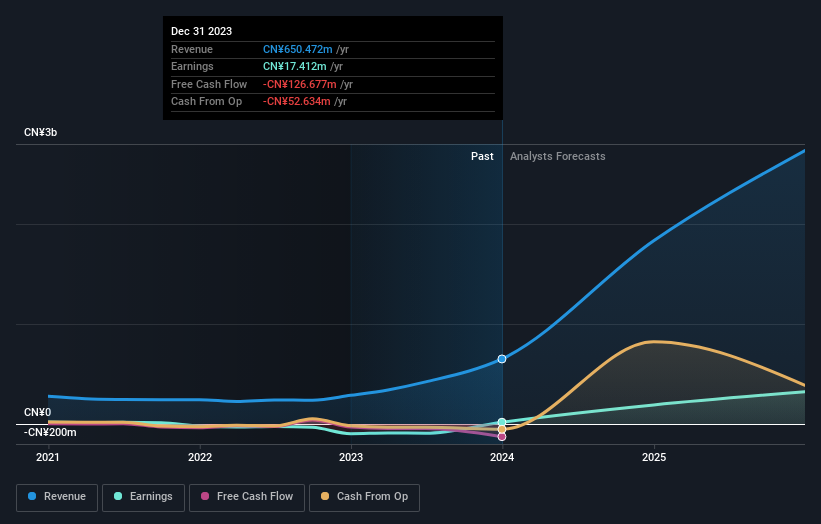Click the Cash From Op row label in tooltip
The width and height of the screenshot is (821, 524).
207,102
